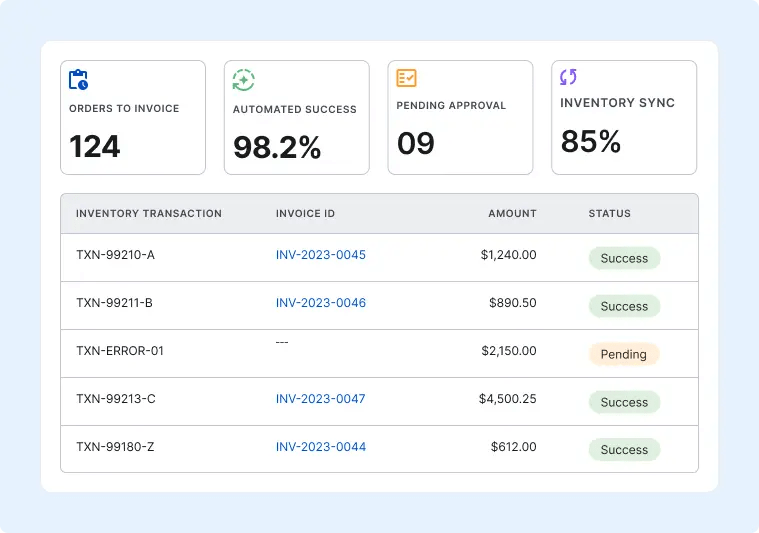Open invoice INV-2023-0045

(320, 255)
